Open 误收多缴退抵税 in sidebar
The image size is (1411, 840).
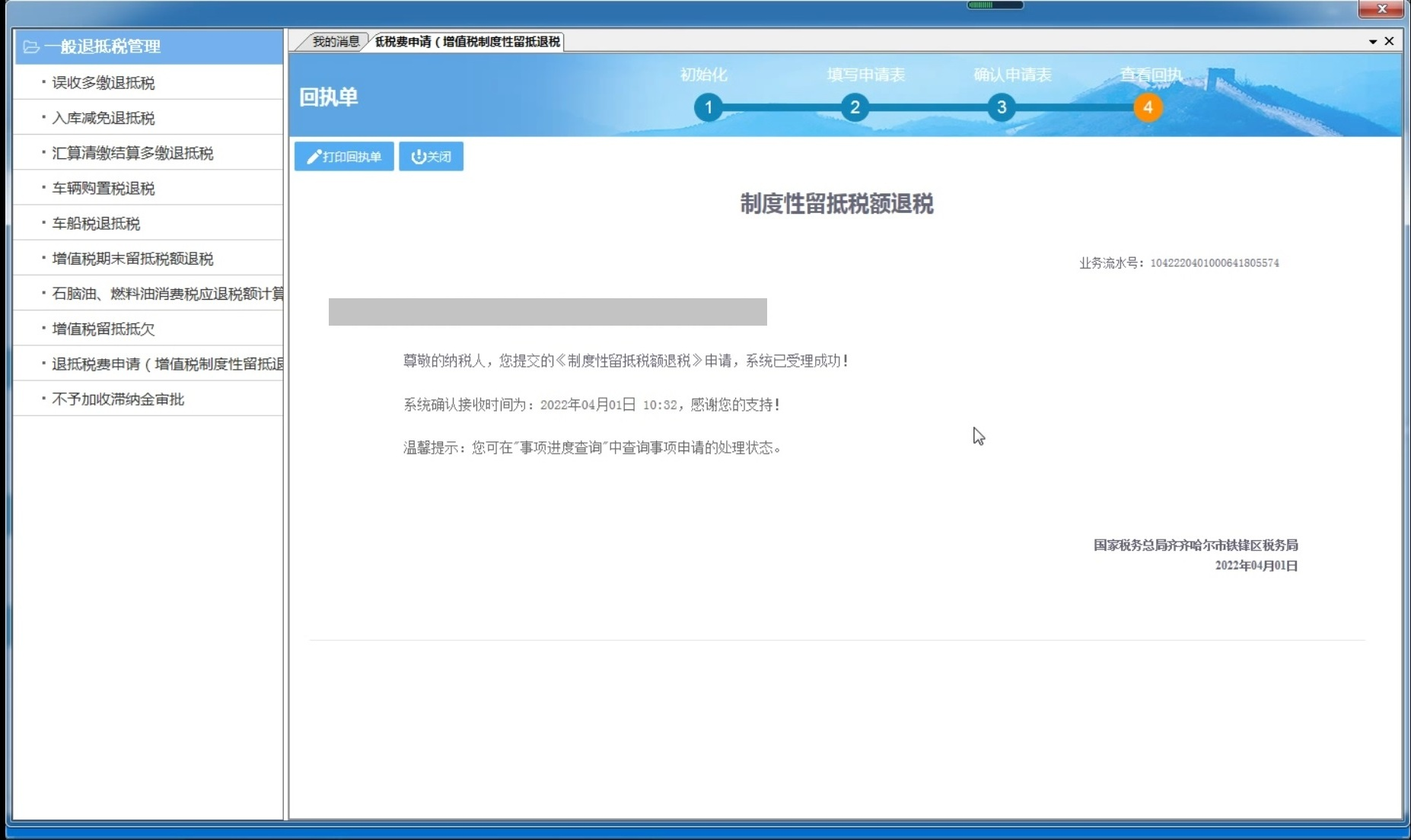[x=104, y=83]
